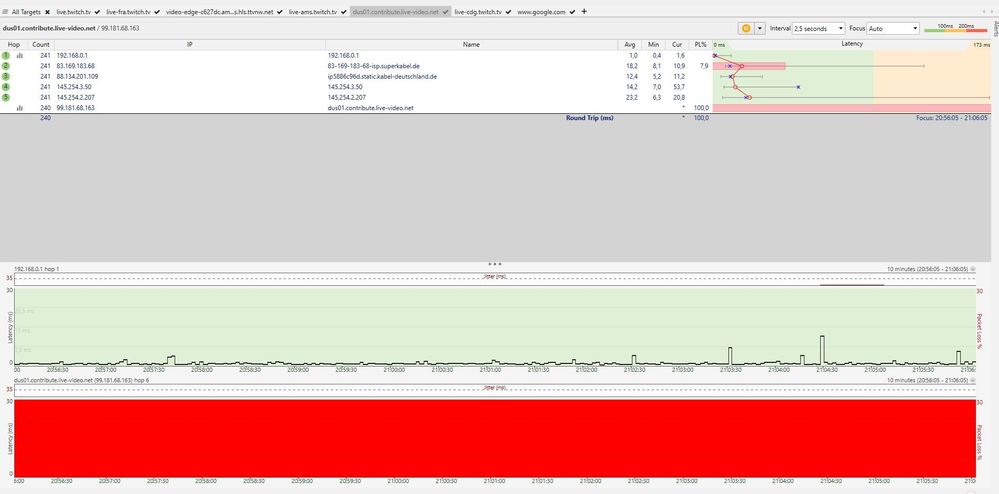Click name 83-169-183-68-isp.superkabel.de
The width and height of the screenshot is (999, 494).
coord(373,66)
